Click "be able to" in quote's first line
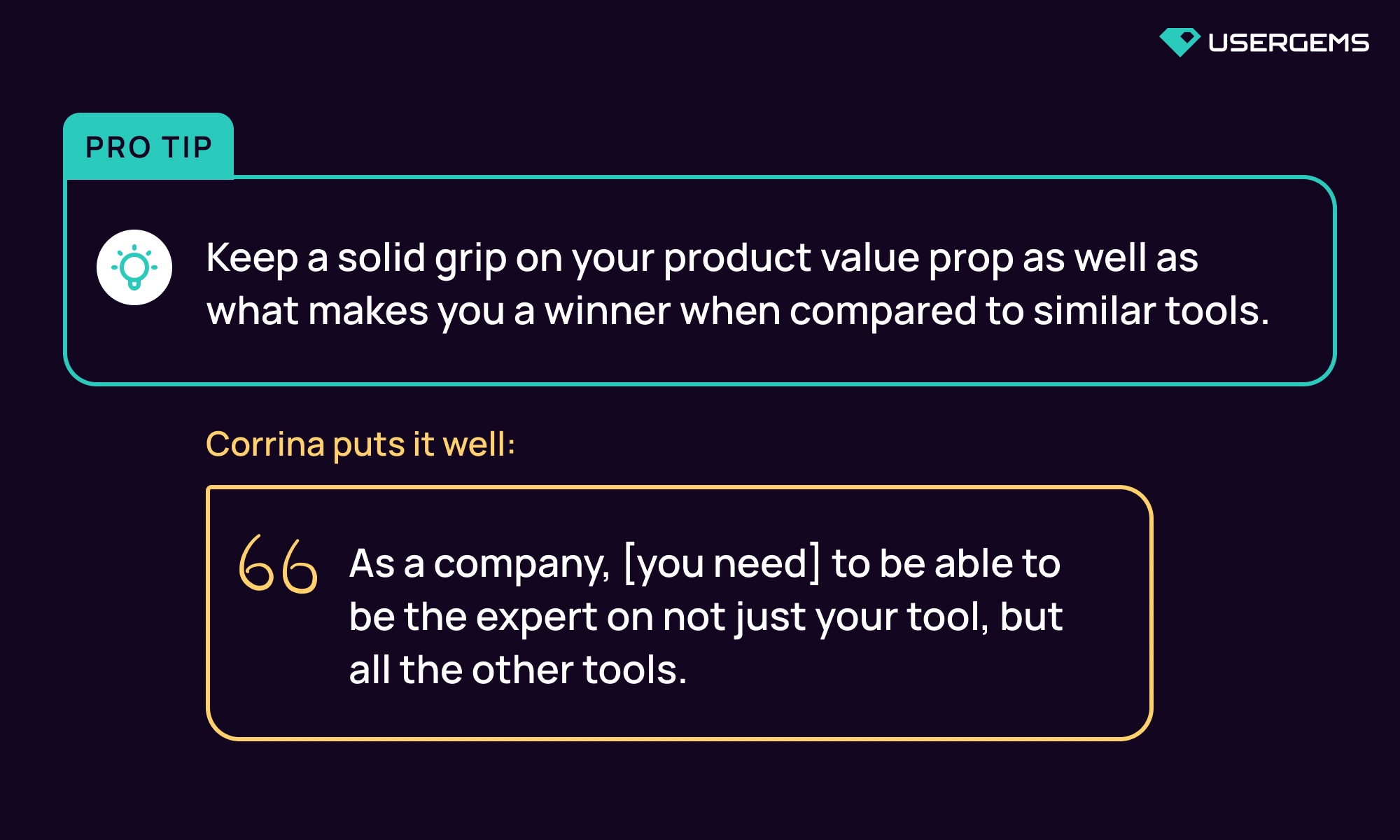This screenshot has height=840, width=1400. [x=969, y=563]
